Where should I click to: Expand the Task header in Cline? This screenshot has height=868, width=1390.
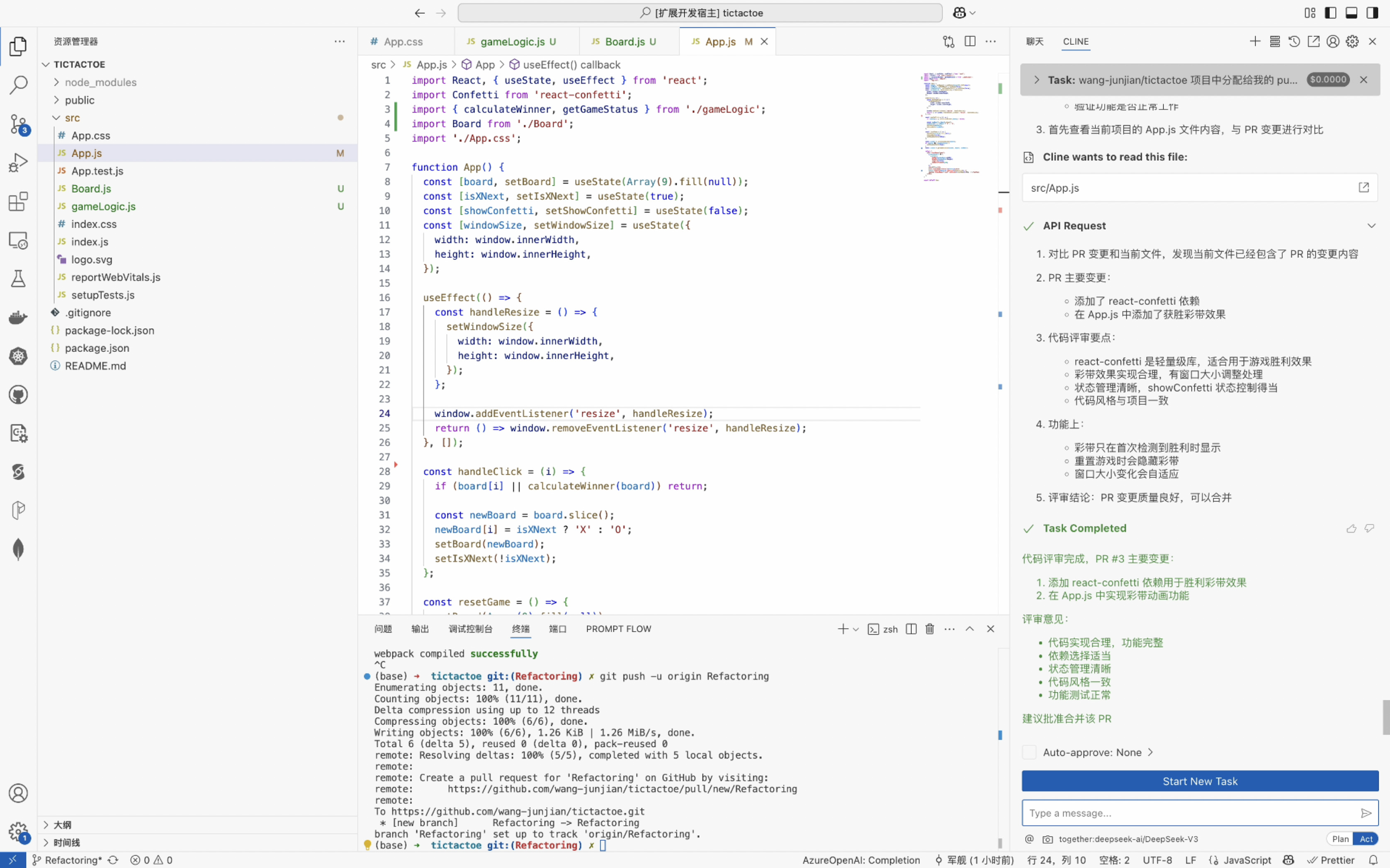tap(1036, 80)
